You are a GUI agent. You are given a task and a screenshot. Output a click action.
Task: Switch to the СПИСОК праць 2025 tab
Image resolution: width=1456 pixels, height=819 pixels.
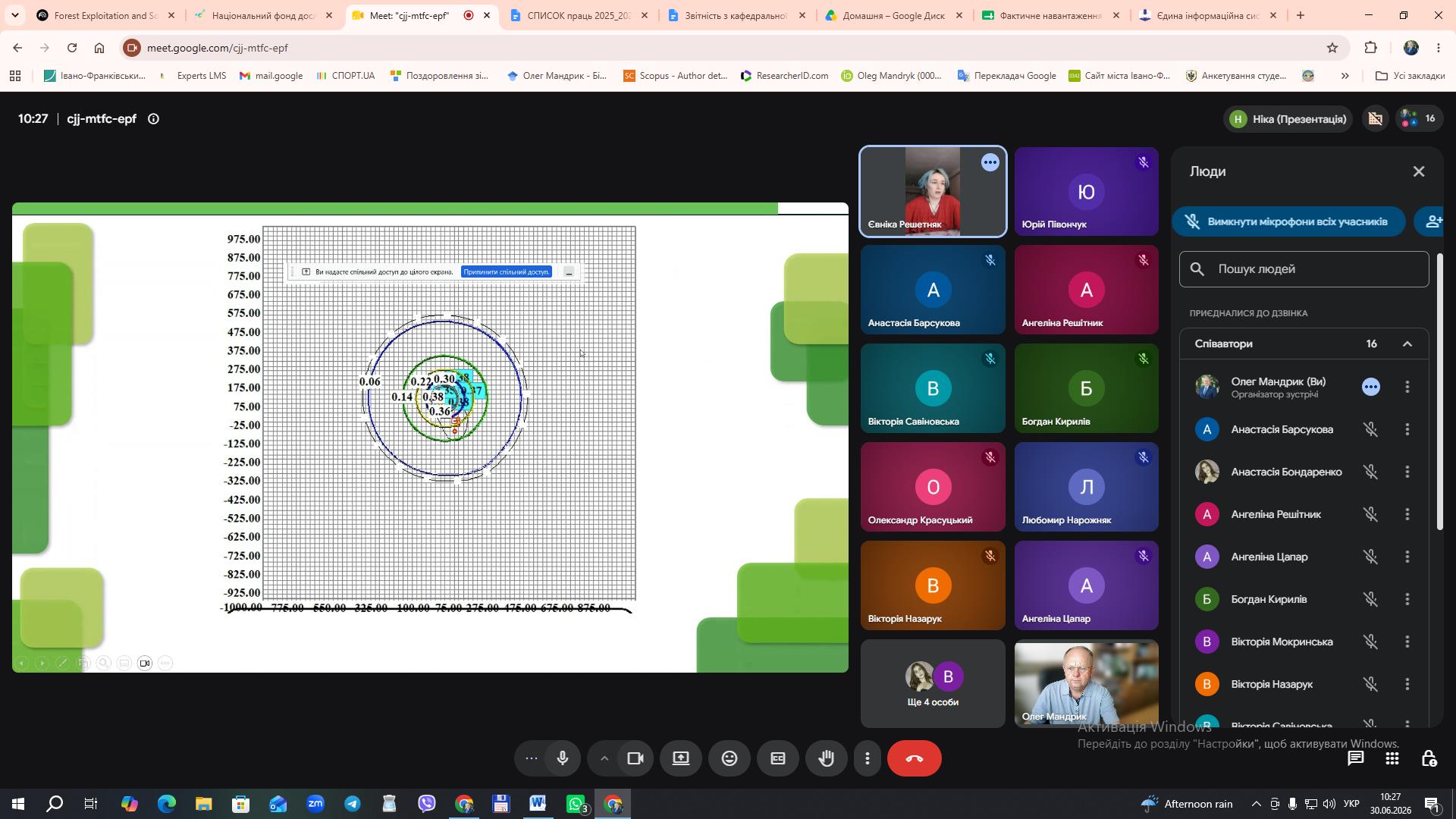coord(579,15)
